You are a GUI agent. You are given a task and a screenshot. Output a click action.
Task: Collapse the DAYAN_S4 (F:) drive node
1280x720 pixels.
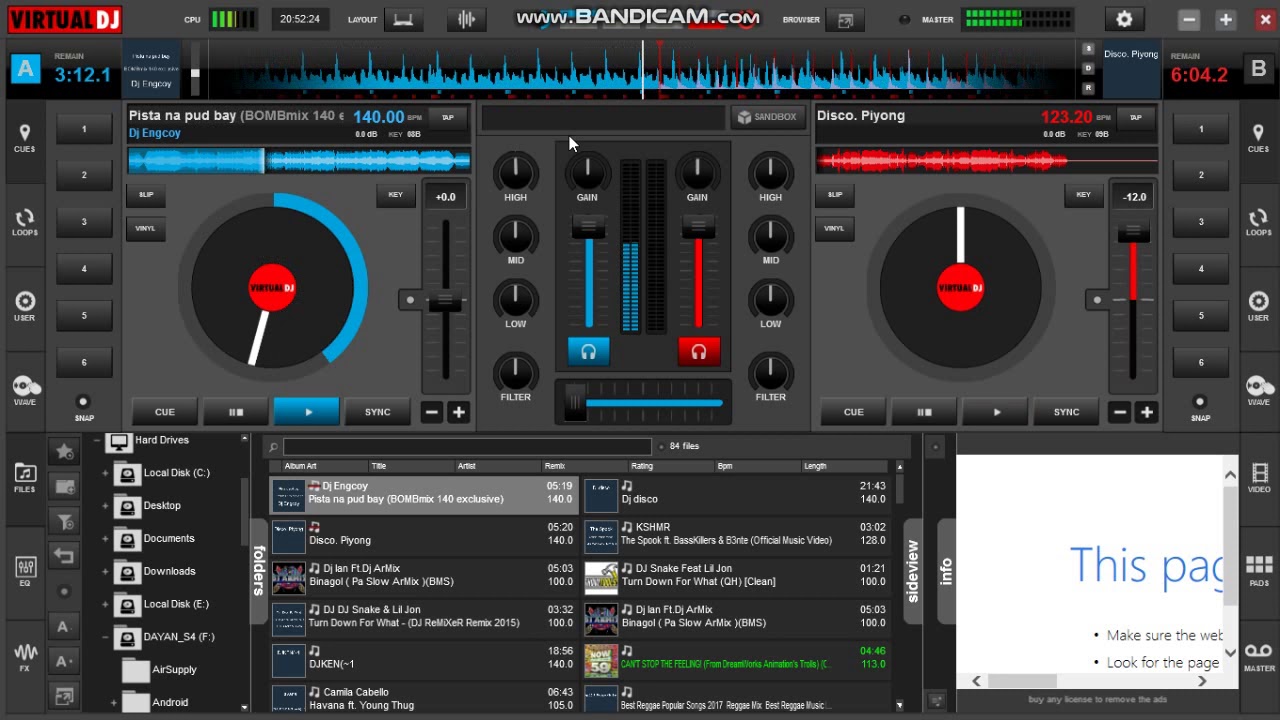(105, 637)
